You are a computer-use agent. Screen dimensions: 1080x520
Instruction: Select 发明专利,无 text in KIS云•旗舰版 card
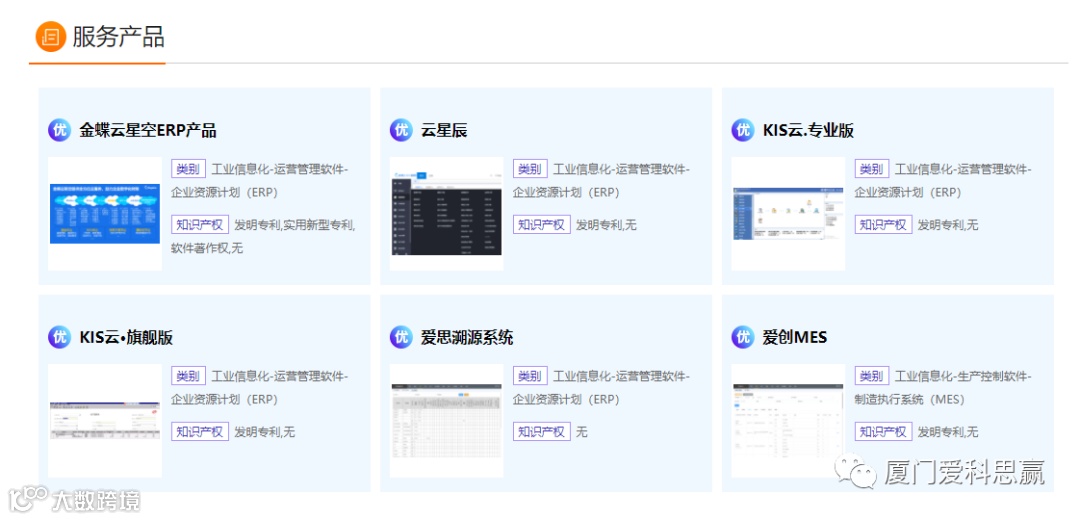(264, 433)
